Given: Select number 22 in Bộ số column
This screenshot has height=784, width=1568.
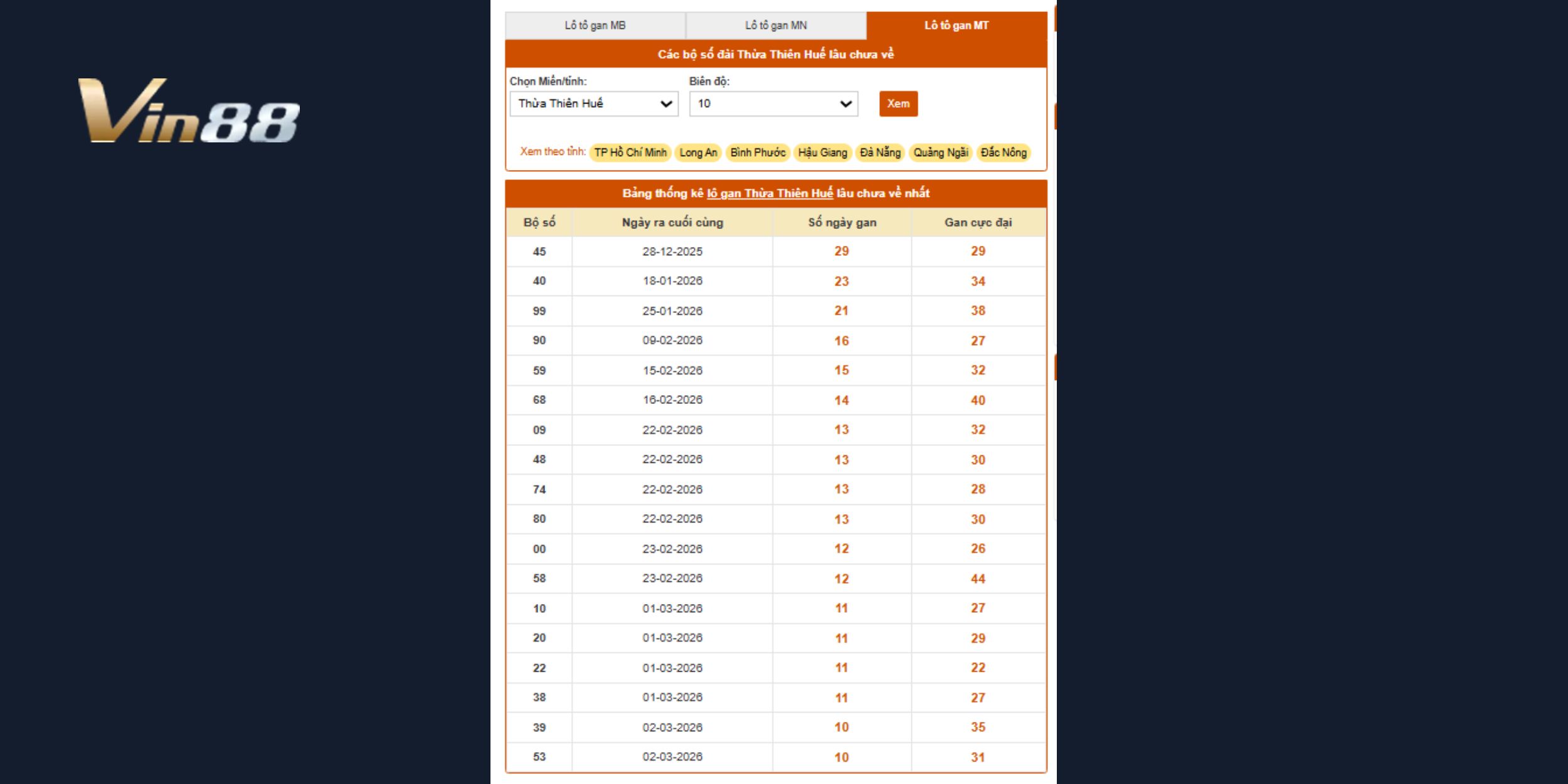Looking at the screenshot, I should [539, 668].
